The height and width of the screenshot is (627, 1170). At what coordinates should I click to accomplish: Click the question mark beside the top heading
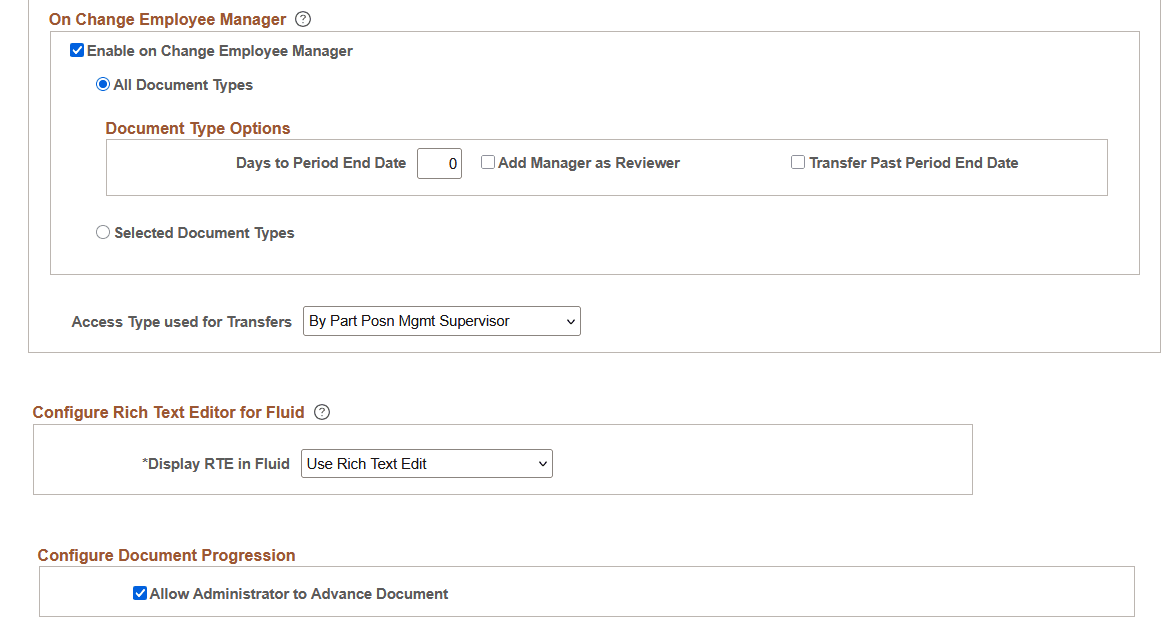click(302, 19)
